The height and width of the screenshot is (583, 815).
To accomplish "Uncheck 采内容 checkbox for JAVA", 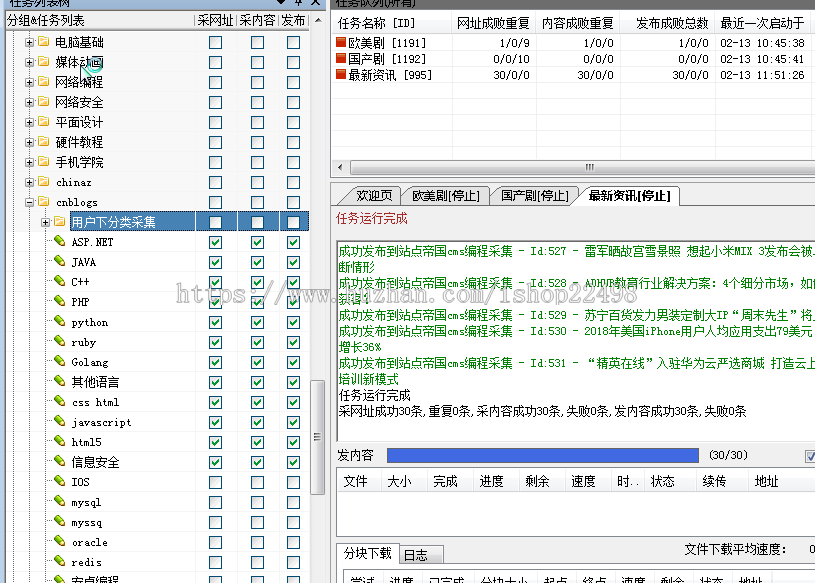I will 257,262.
